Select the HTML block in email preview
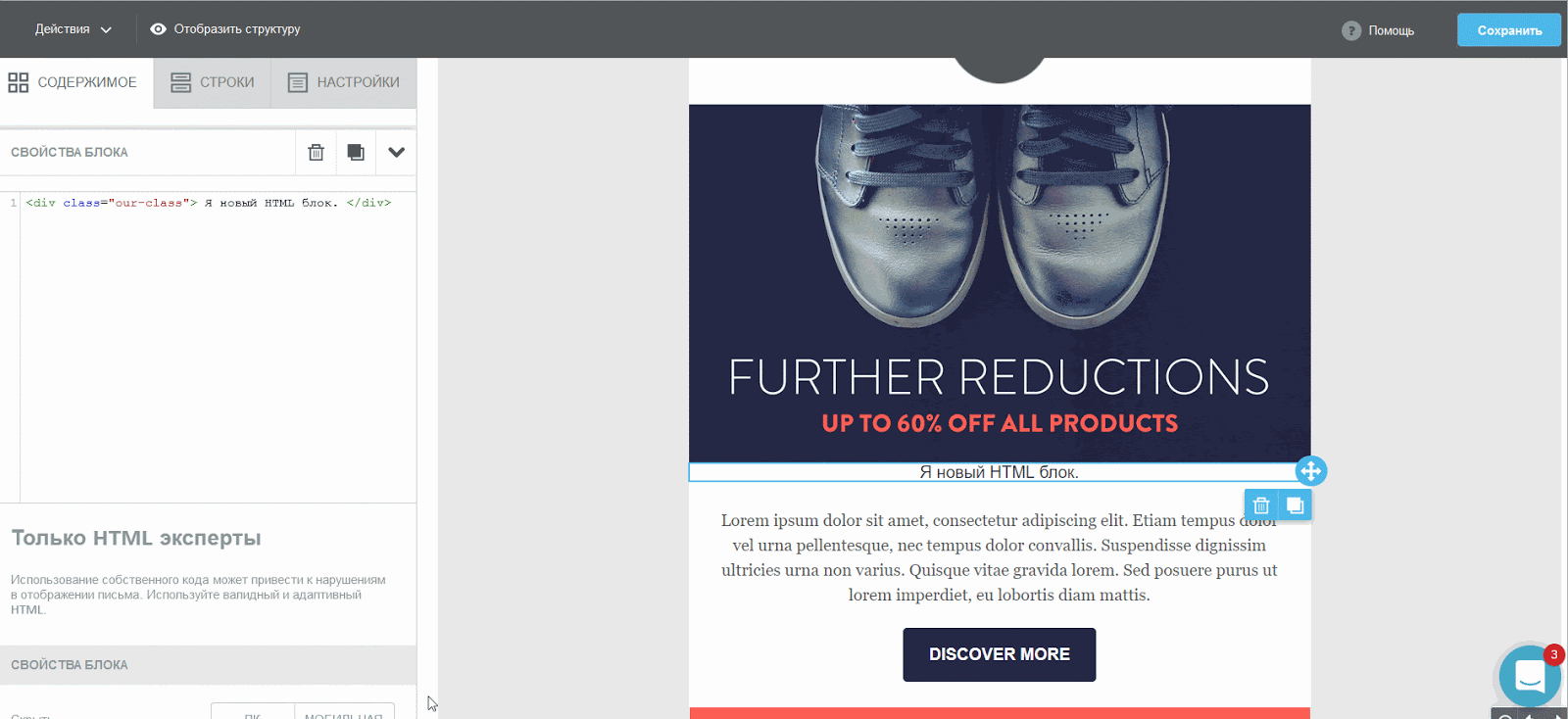Image resolution: width=1568 pixels, height=719 pixels. 999,472
